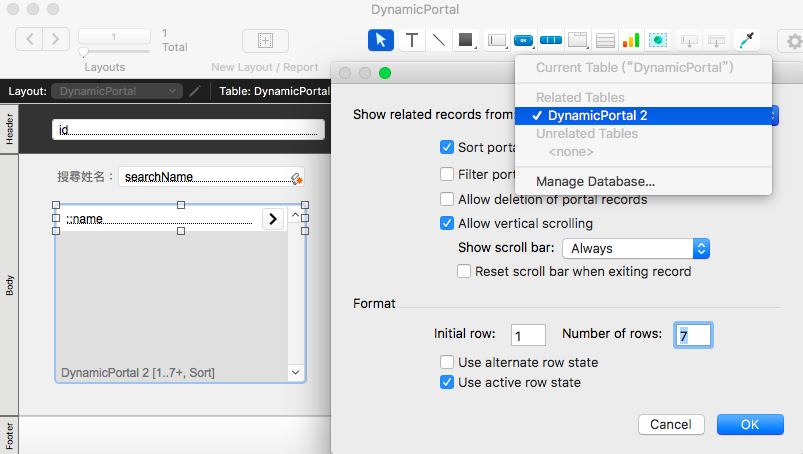Enable Allow deletion of portal records

tap(447, 199)
